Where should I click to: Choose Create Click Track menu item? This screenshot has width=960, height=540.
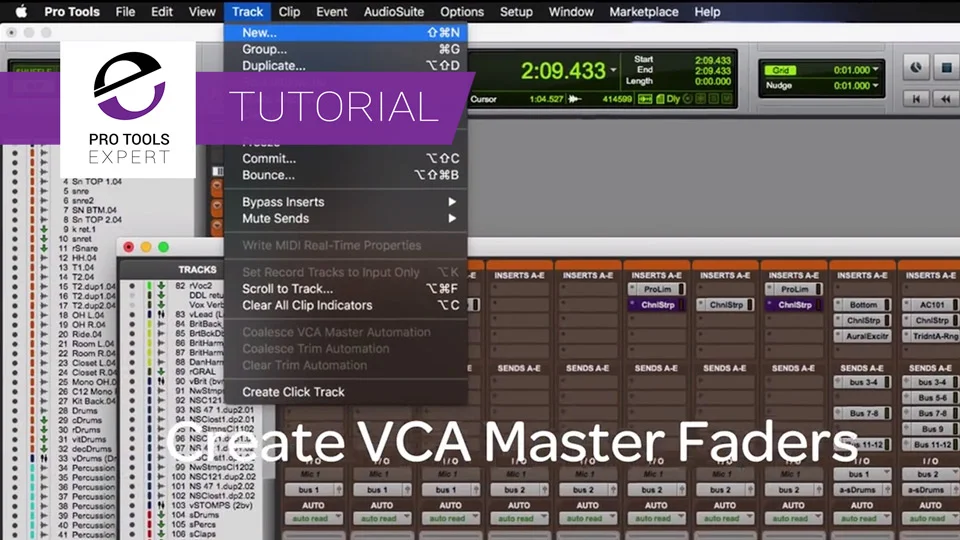[x=345, y=392]
